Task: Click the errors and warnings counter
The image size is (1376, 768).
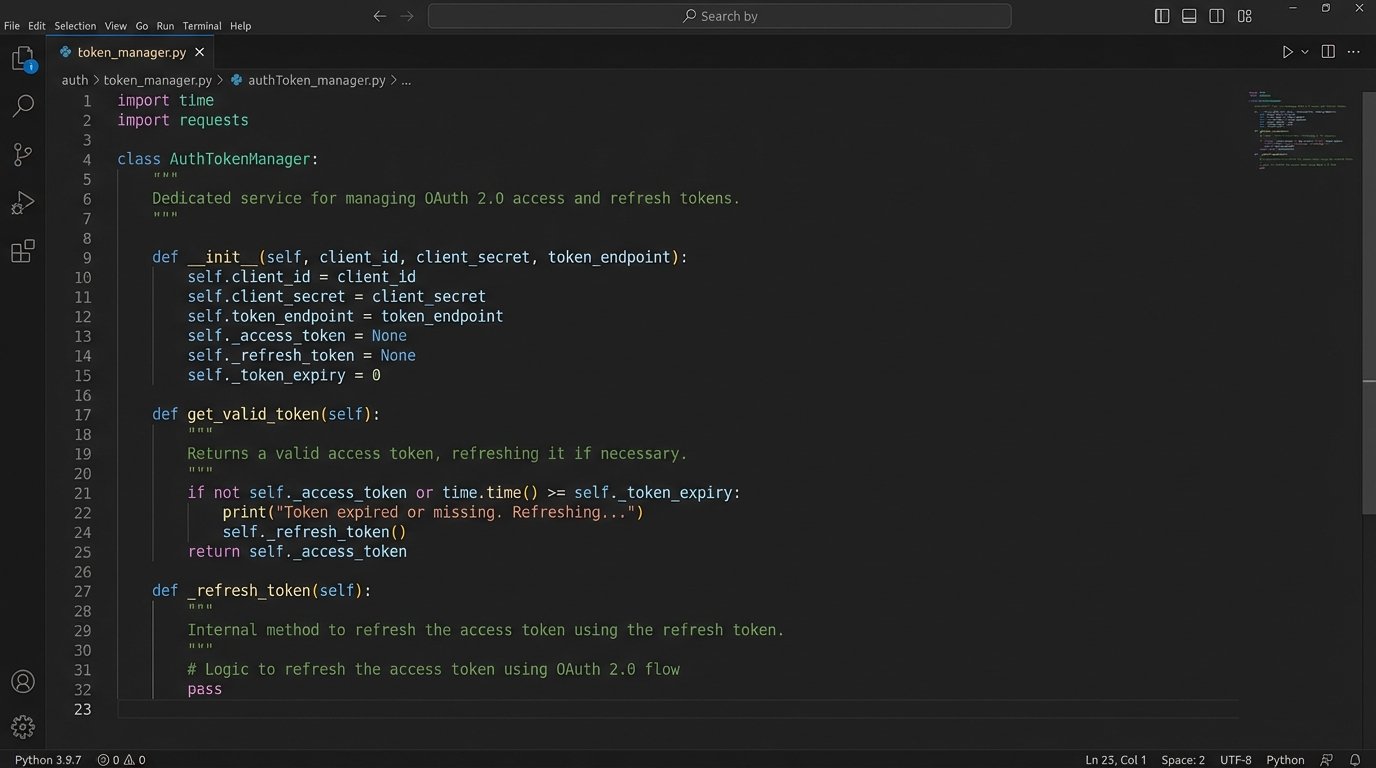Action: click(122, 759)
